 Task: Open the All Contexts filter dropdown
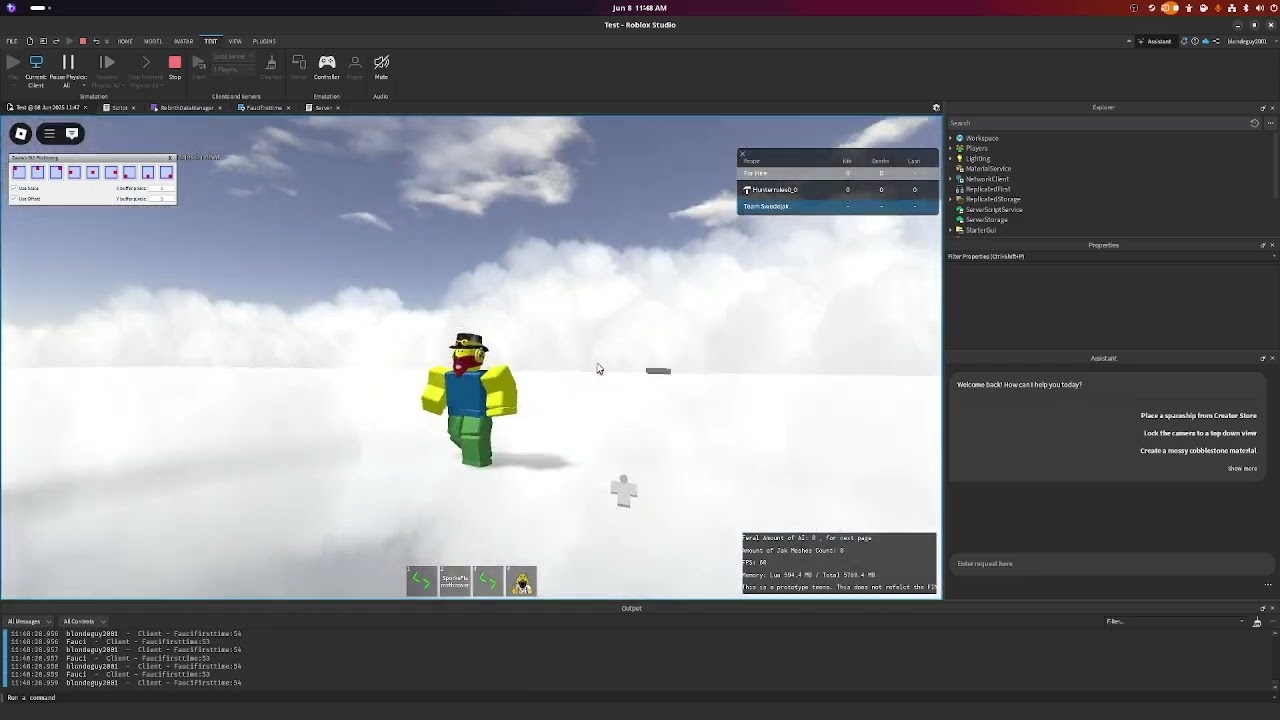tap(84, 622)
